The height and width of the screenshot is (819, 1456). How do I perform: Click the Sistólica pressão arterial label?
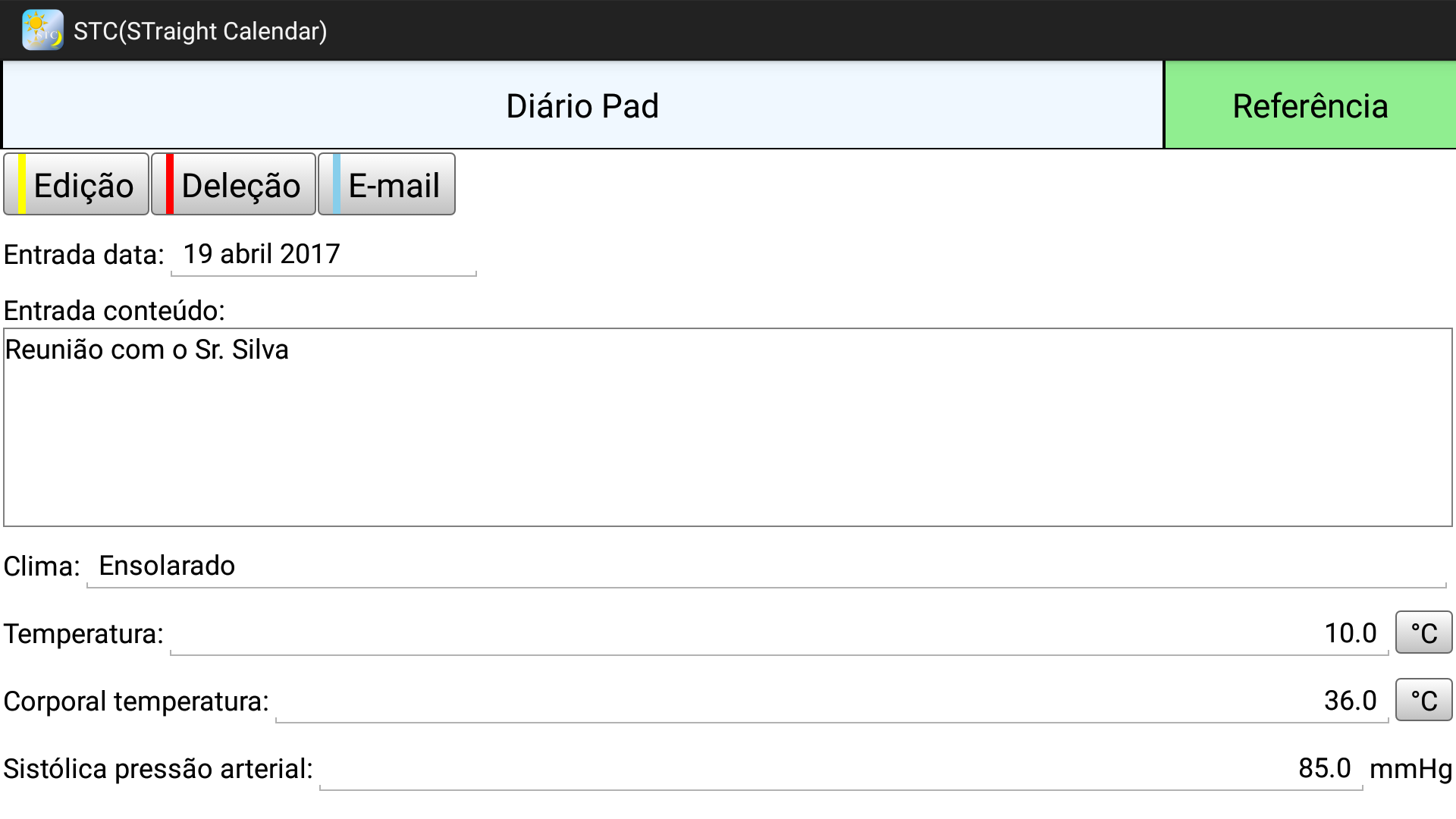(158, 769)
